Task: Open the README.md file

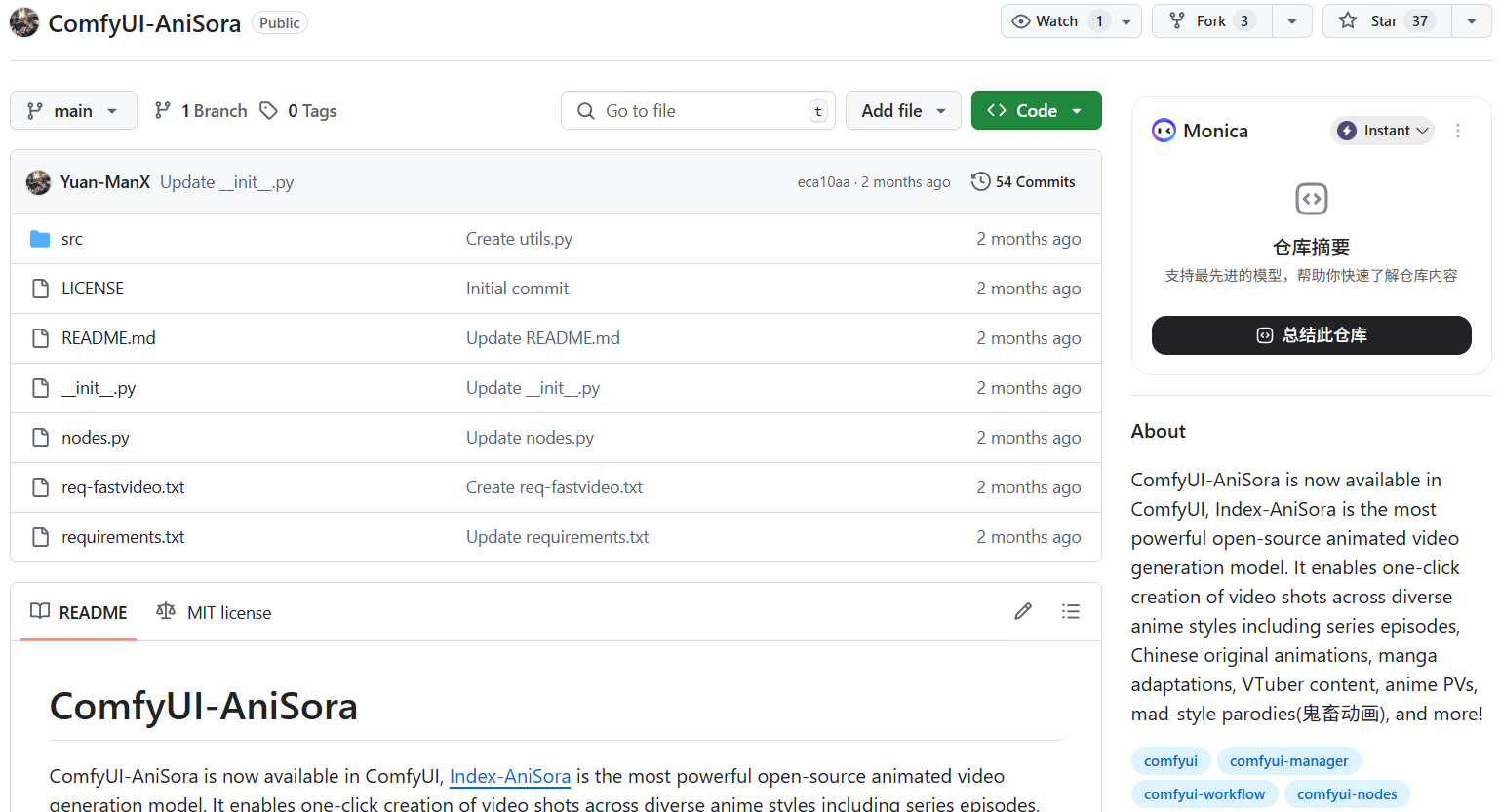Action: coord(108,338)
